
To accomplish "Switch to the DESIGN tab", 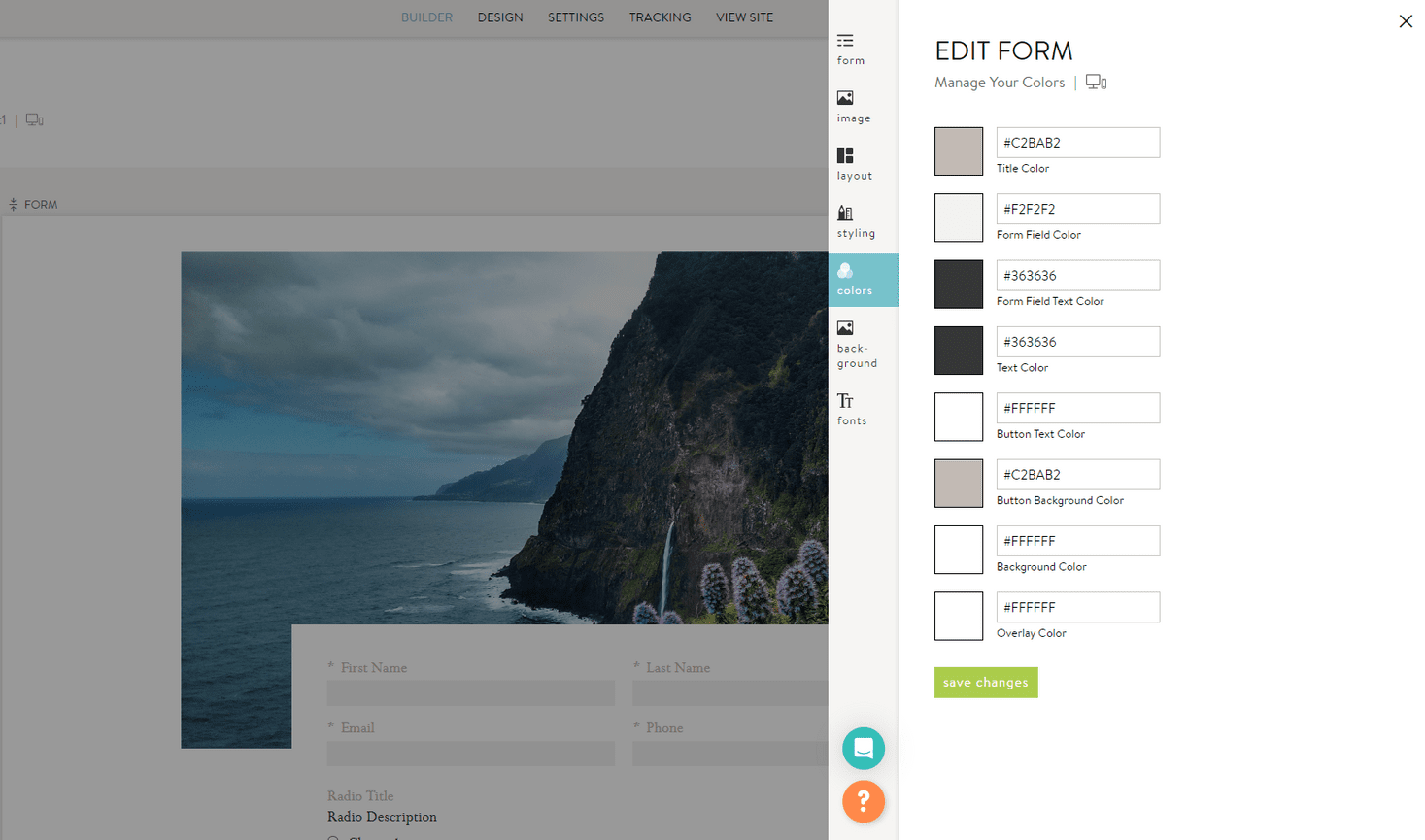I will (500, 17).
